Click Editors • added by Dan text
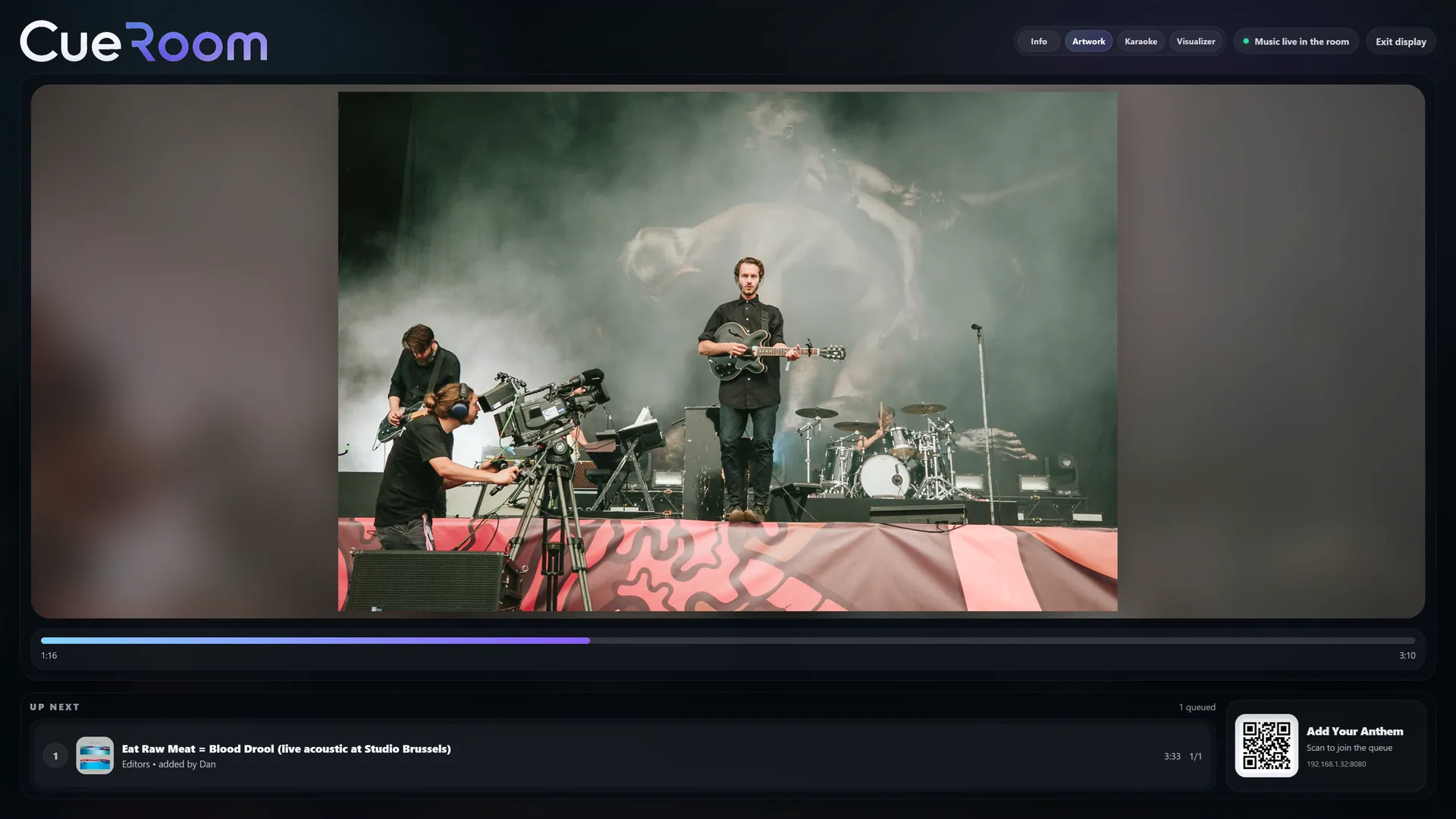The height and width of the screenshot is (819, 1456). pyautogui.click(x=168, y=764)
